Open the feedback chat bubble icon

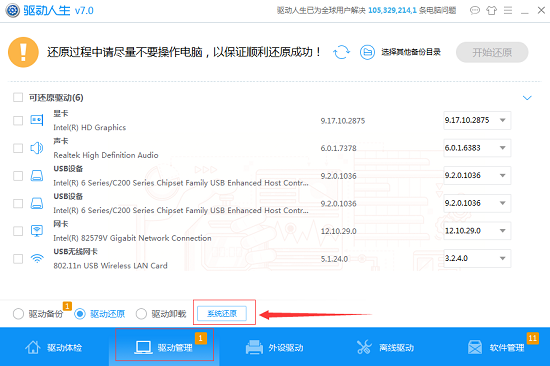[x=475, y=11]
